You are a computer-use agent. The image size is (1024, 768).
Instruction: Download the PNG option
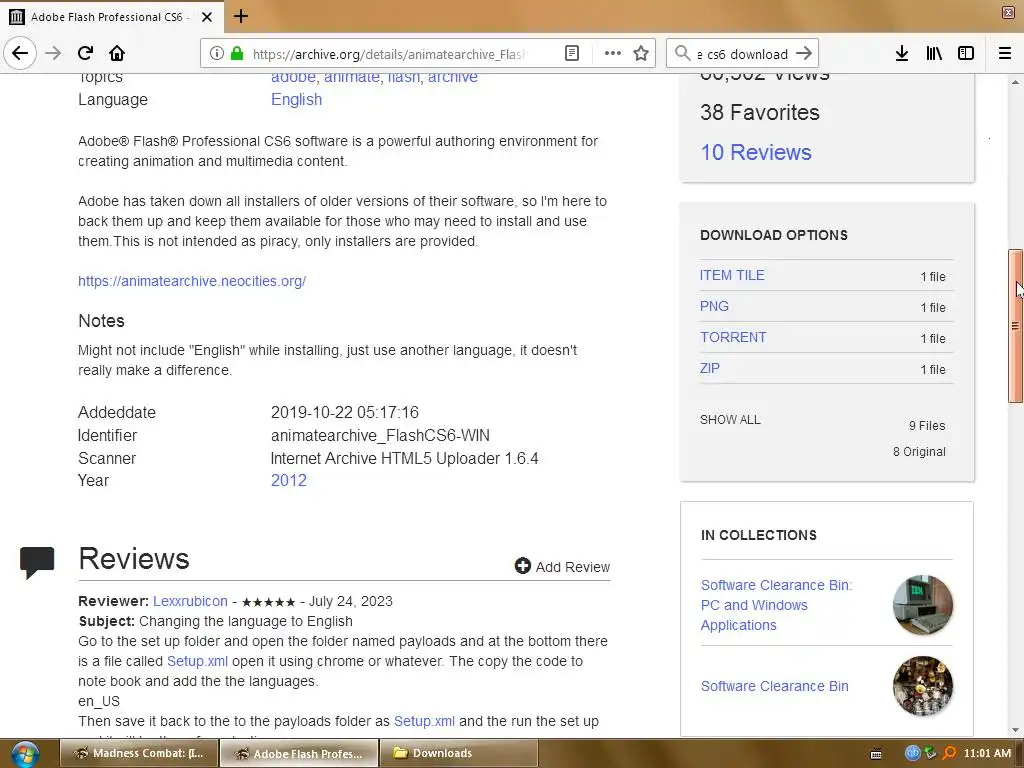[714, 306]
